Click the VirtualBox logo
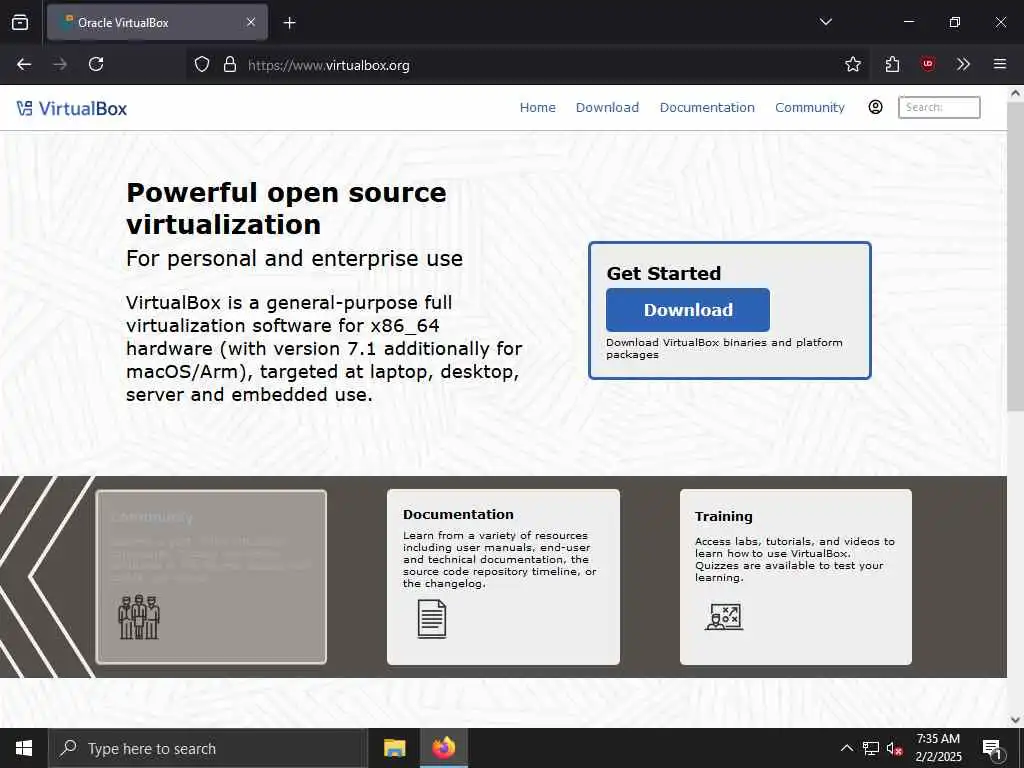 tap(72, 108)
